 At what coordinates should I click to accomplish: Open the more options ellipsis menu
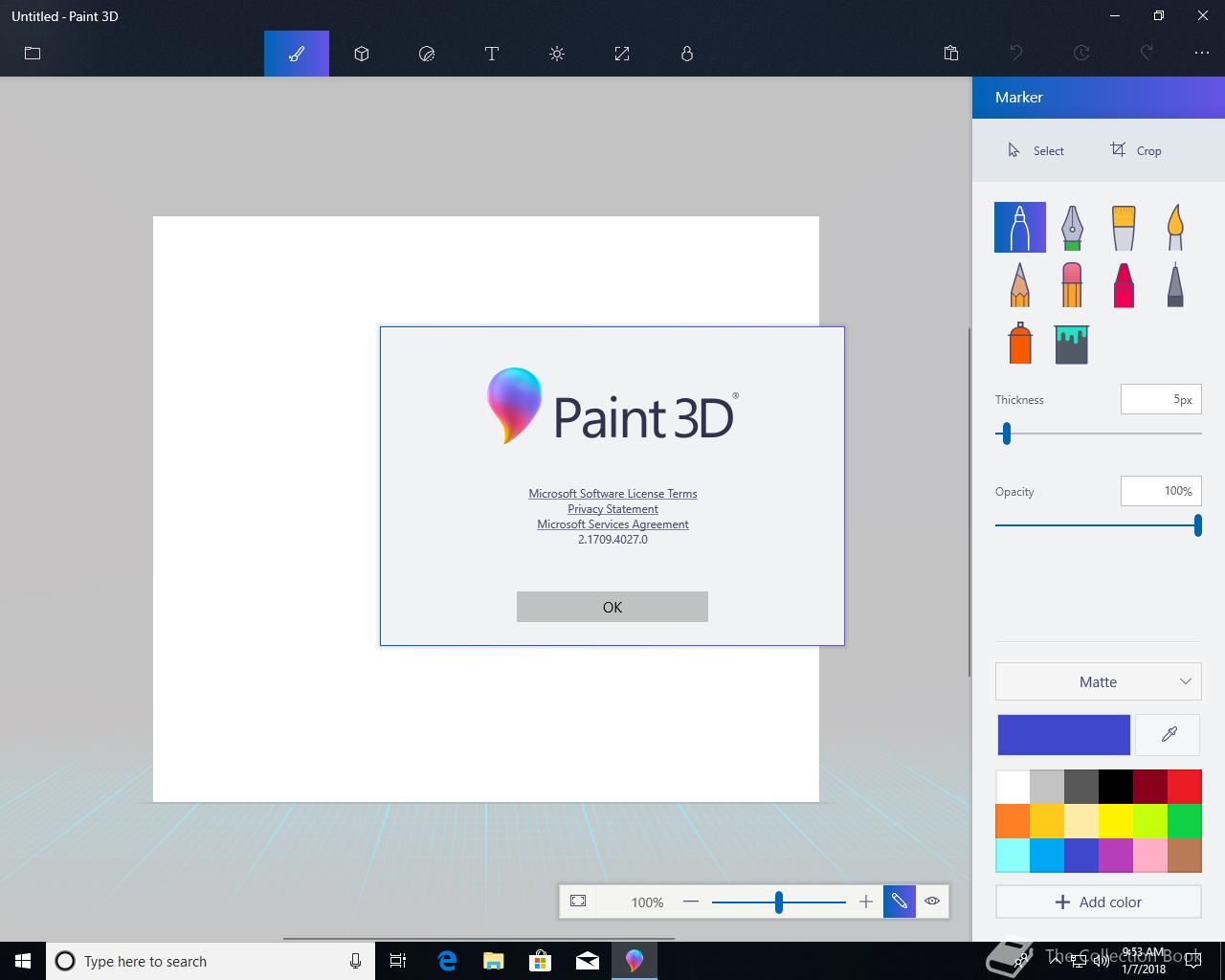[1202, 54]
